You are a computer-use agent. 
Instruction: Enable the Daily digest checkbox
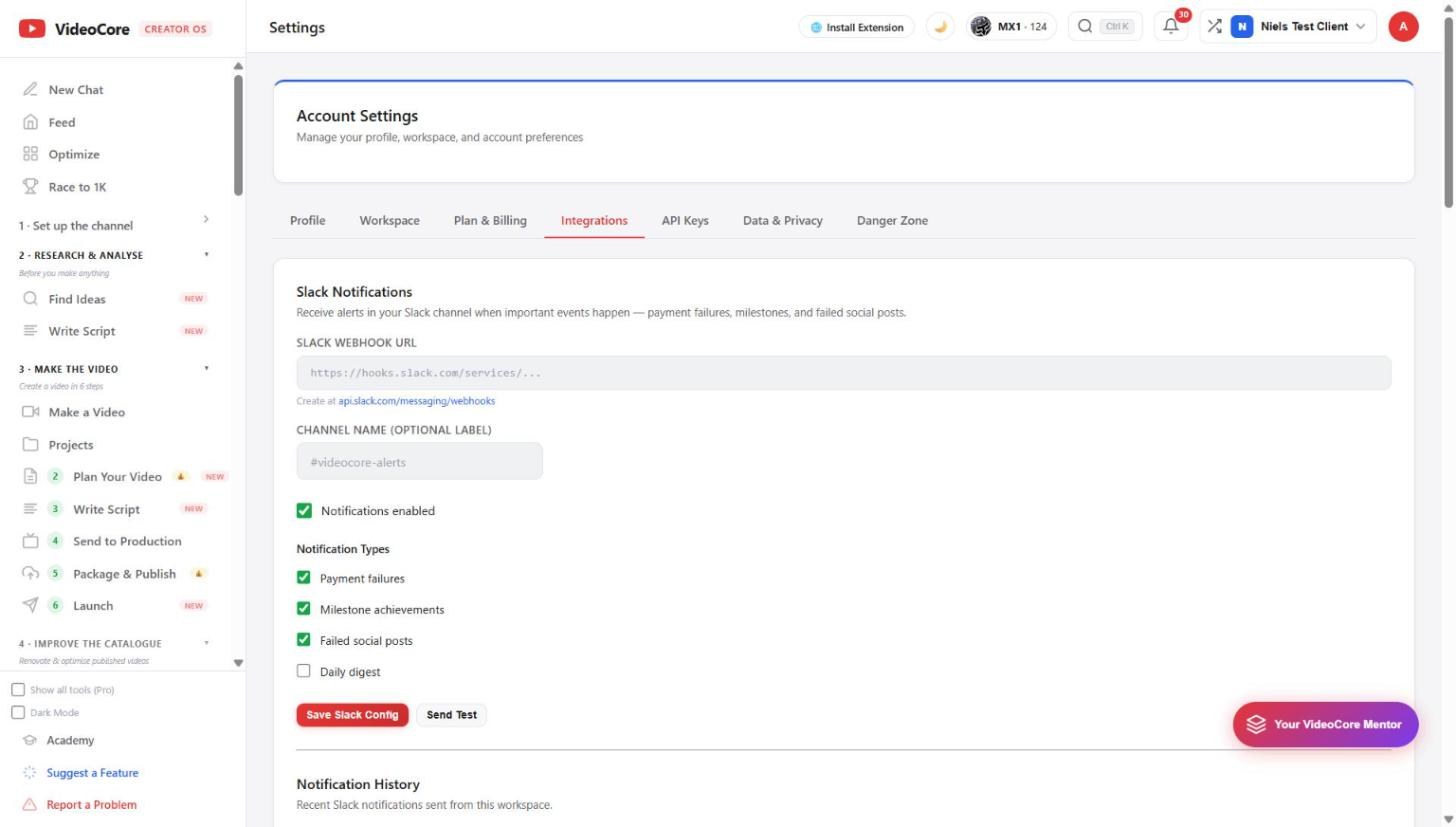coord(304,671)
